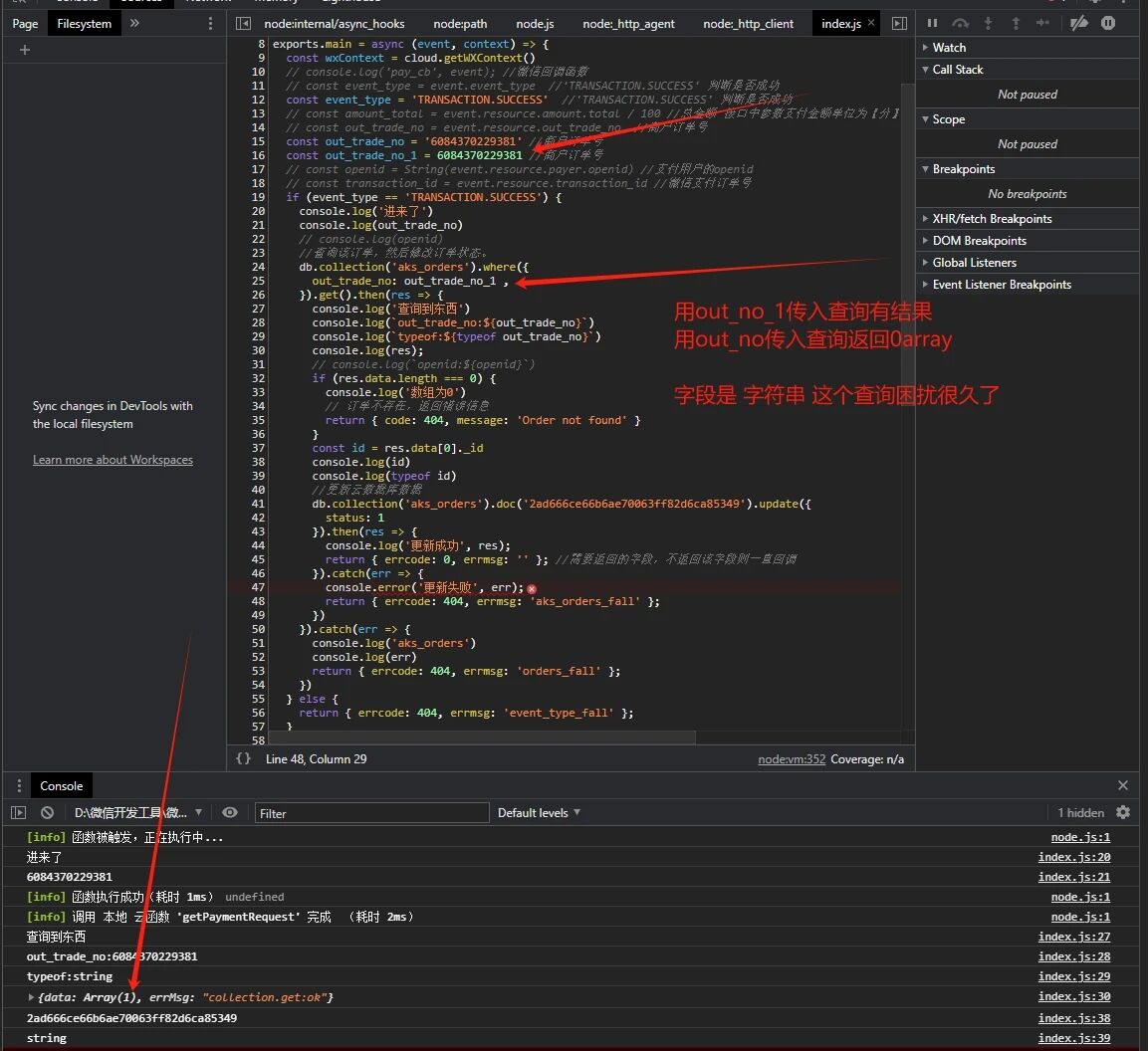The height and width of the screenshot is (1051, 1148).
Task: Show console sidebar icon
Action: point(18,812)
